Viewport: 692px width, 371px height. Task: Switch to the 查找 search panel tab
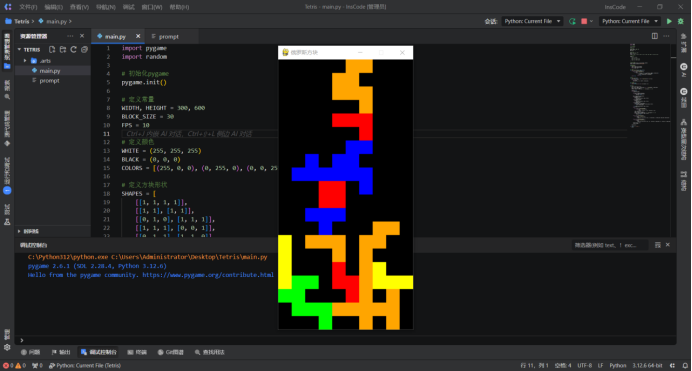click(x=210, y=352)
